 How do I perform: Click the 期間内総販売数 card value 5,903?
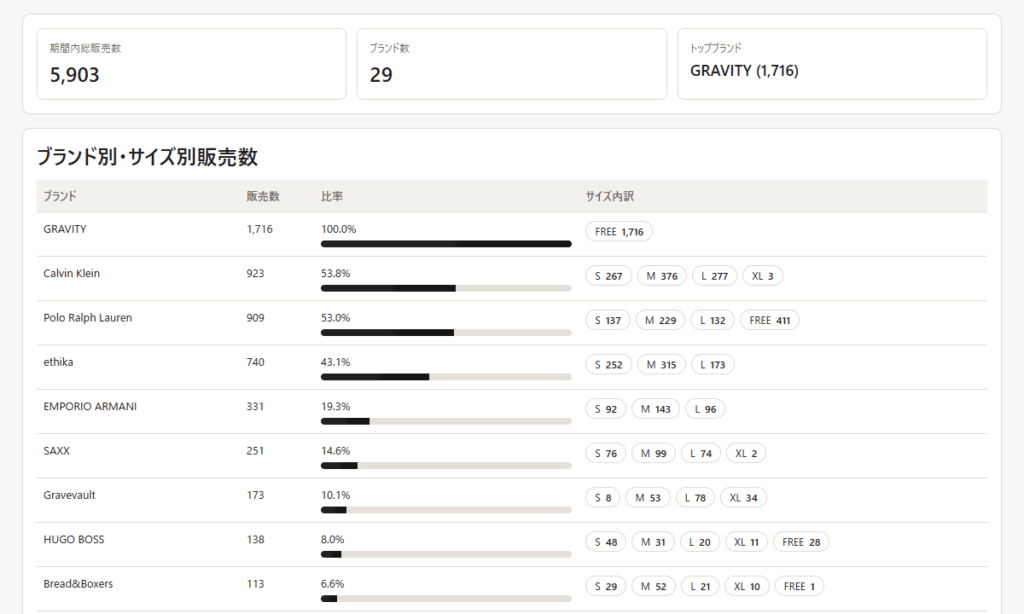74,75
